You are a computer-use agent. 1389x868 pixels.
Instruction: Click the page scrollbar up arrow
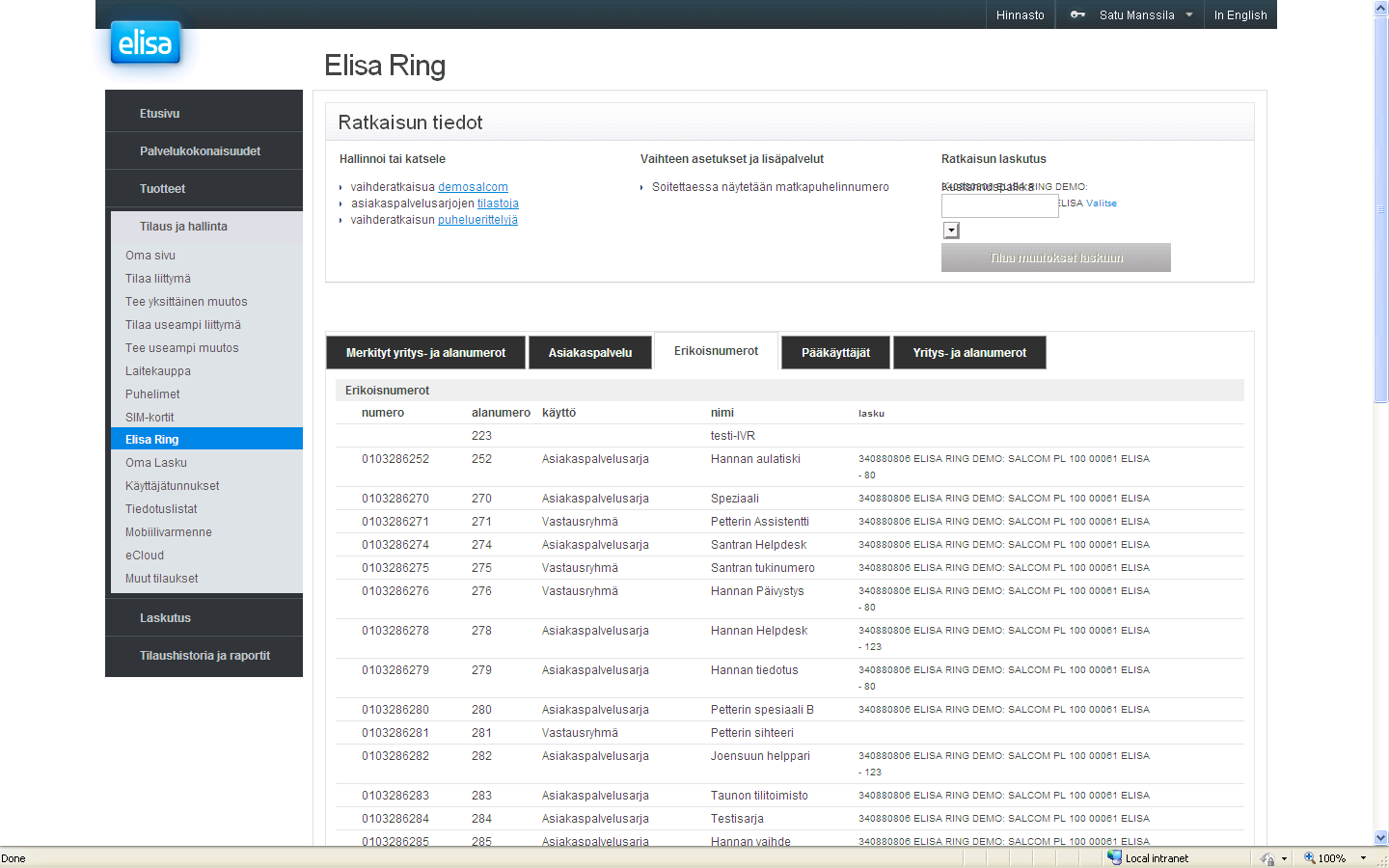[1380, 8]
